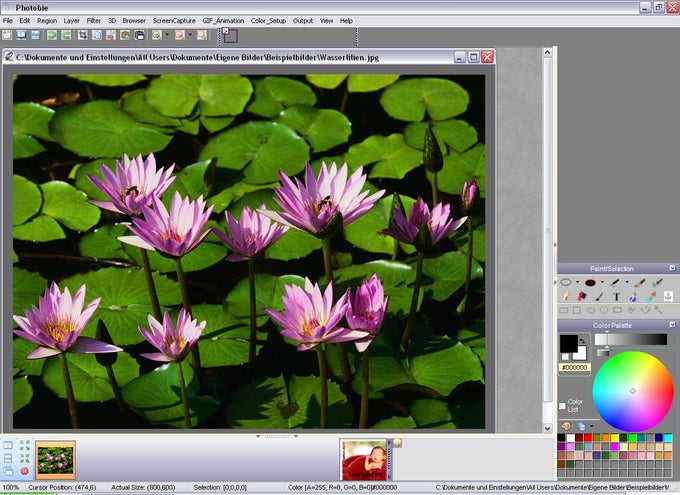Screen dimensions: 680x495
Task: Select the Text tool marked T
Action: 616,297
